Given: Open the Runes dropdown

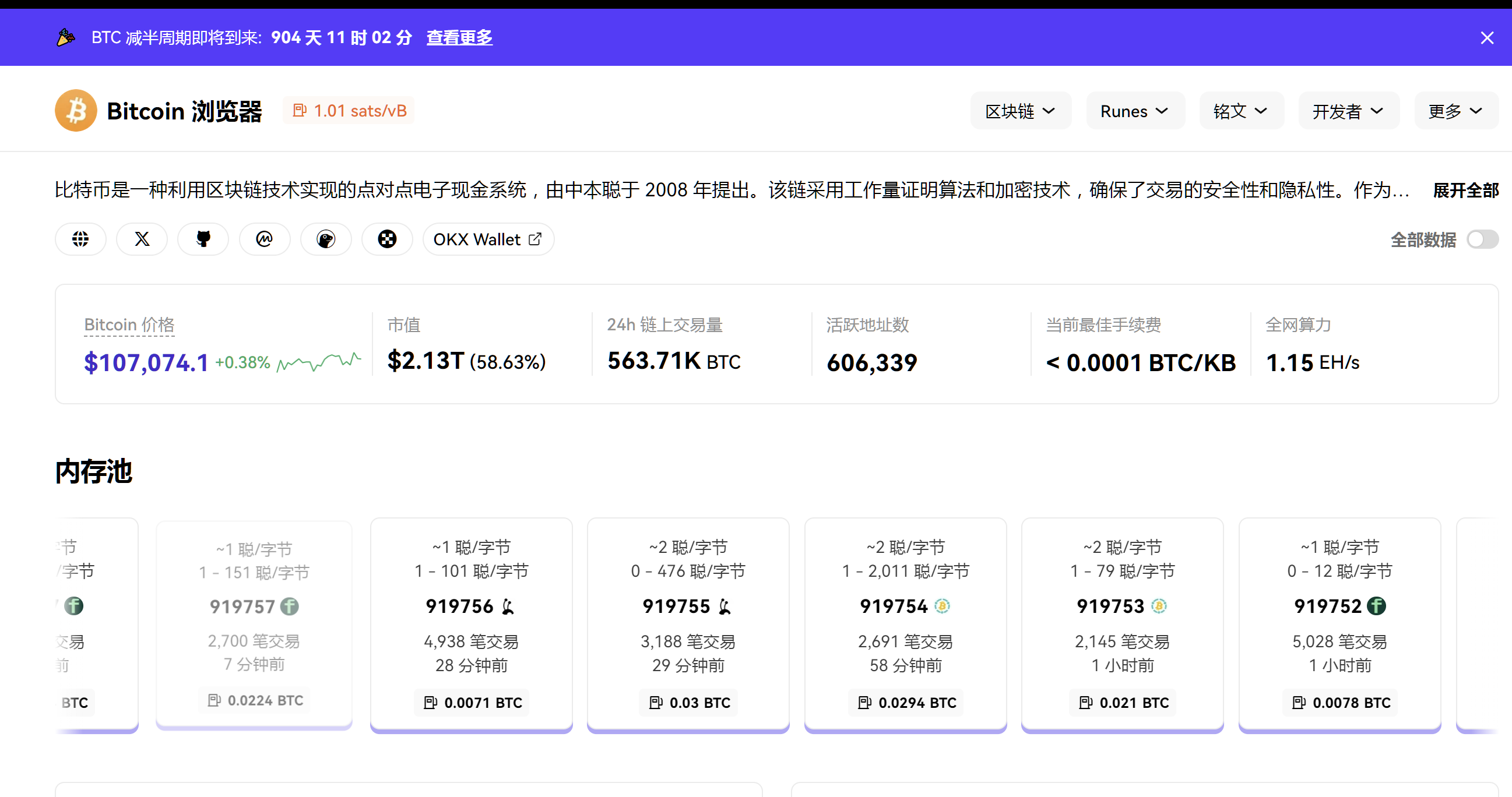Looking at the screenshot, I should (x=1135, y=110).
